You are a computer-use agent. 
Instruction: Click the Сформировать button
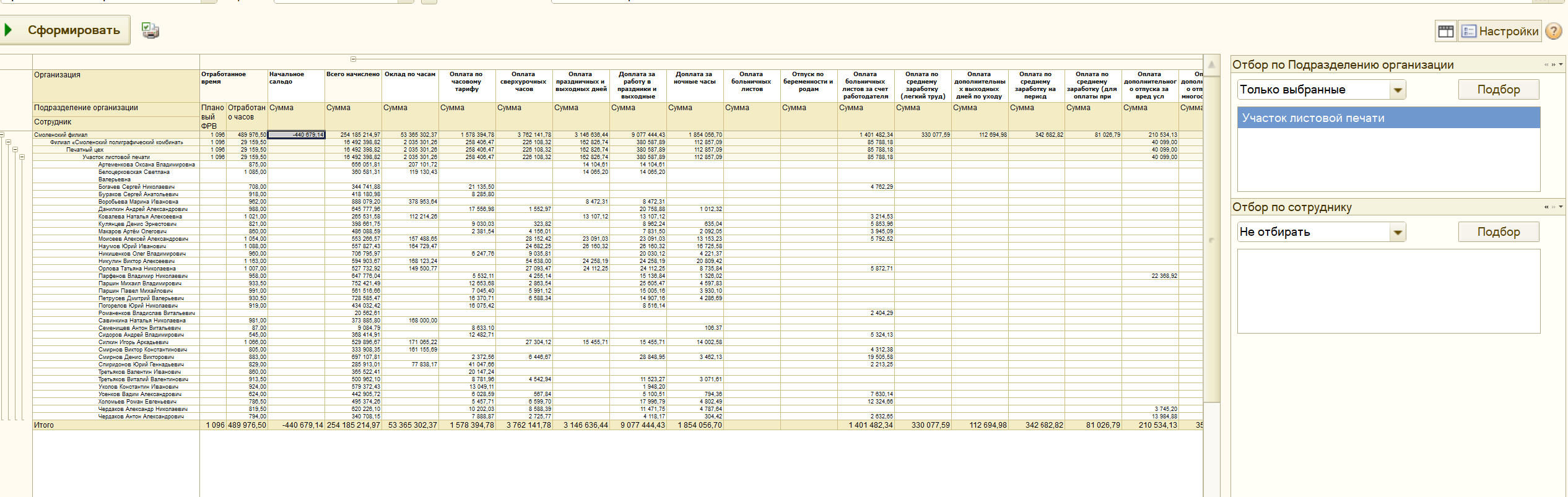64,30
